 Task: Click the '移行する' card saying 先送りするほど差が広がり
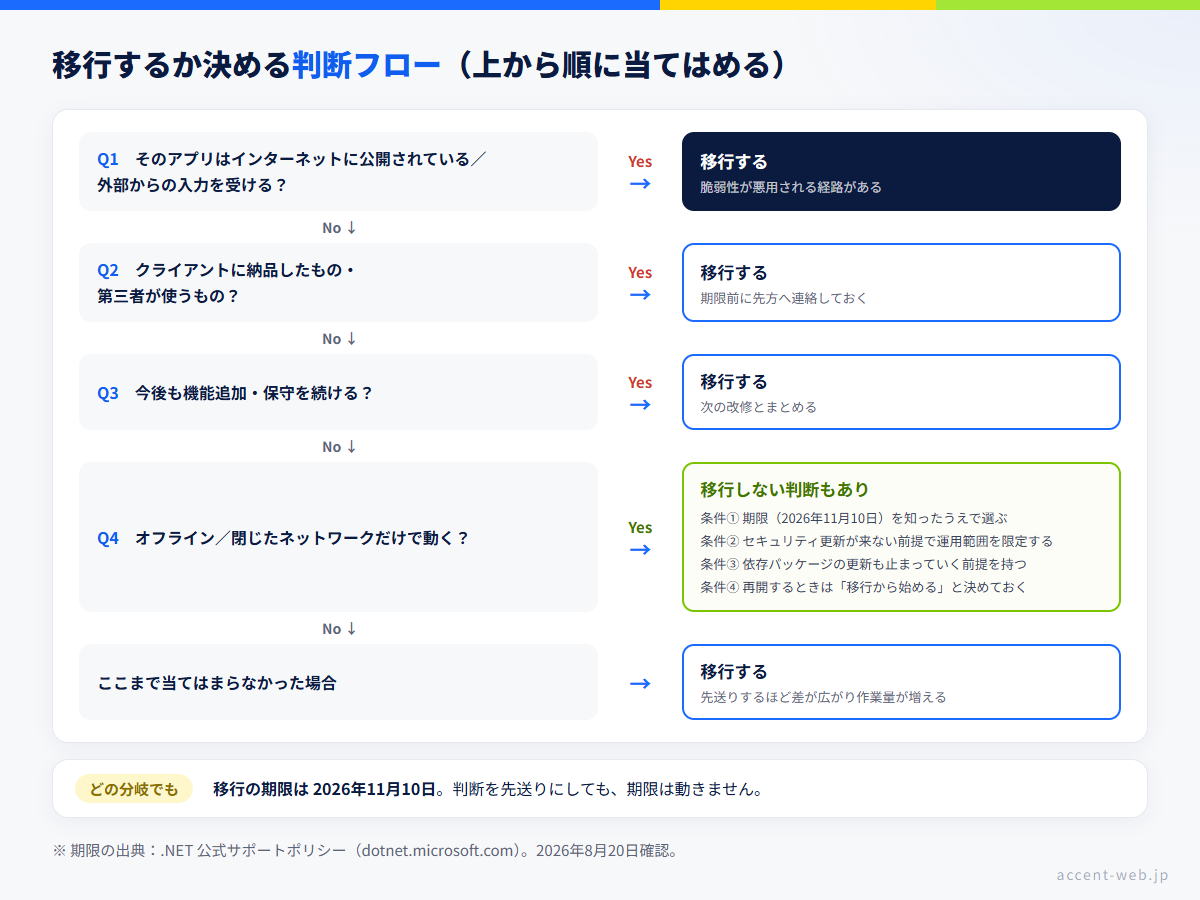pos(901,682)
